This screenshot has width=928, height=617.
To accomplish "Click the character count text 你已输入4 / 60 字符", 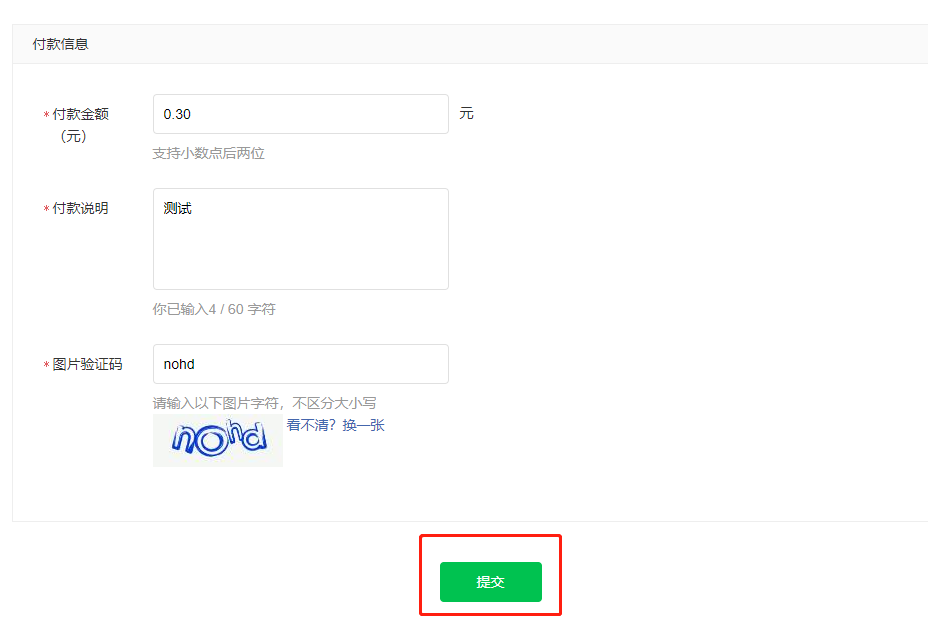I will click(x=214, y=309).
